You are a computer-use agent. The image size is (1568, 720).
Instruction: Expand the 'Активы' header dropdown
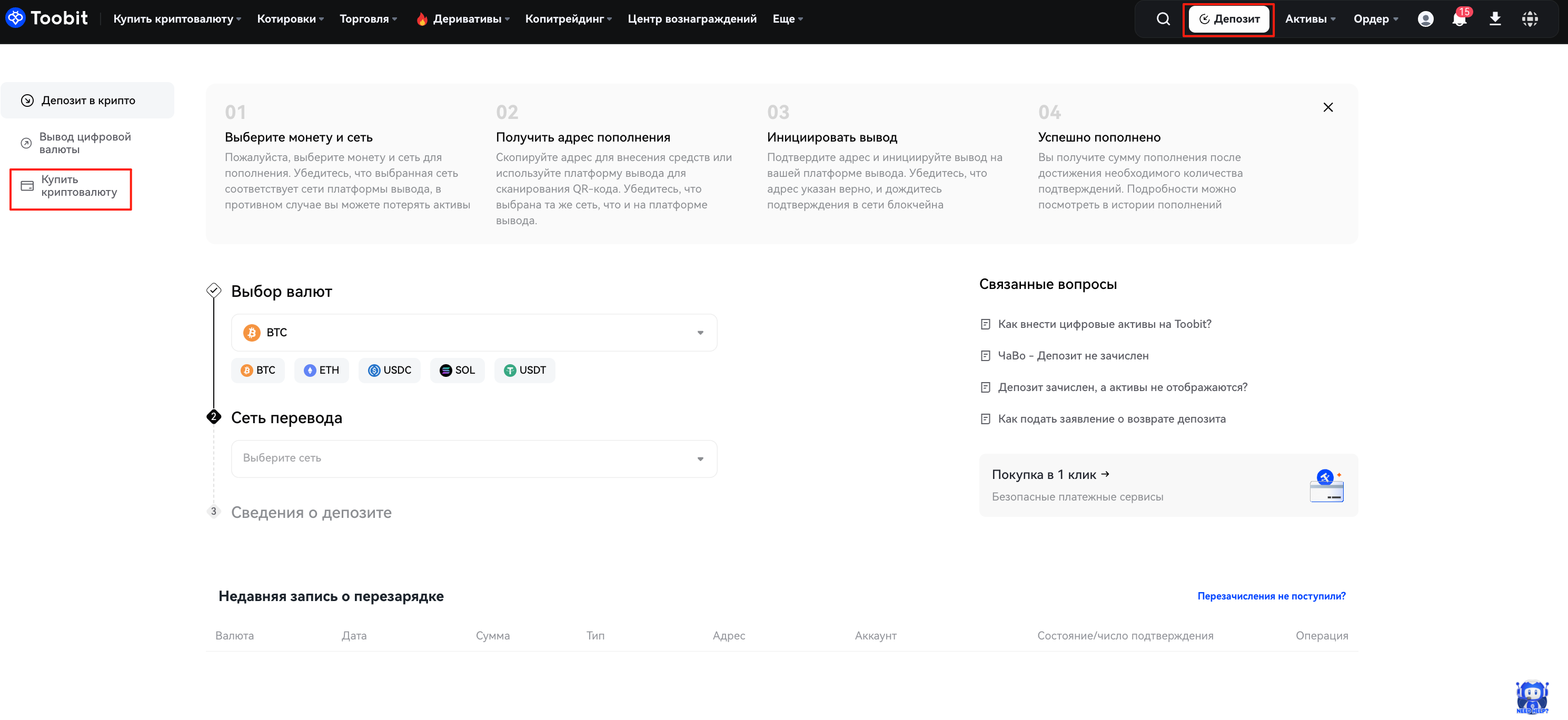pyautogui.click(x=1310, y=19)
